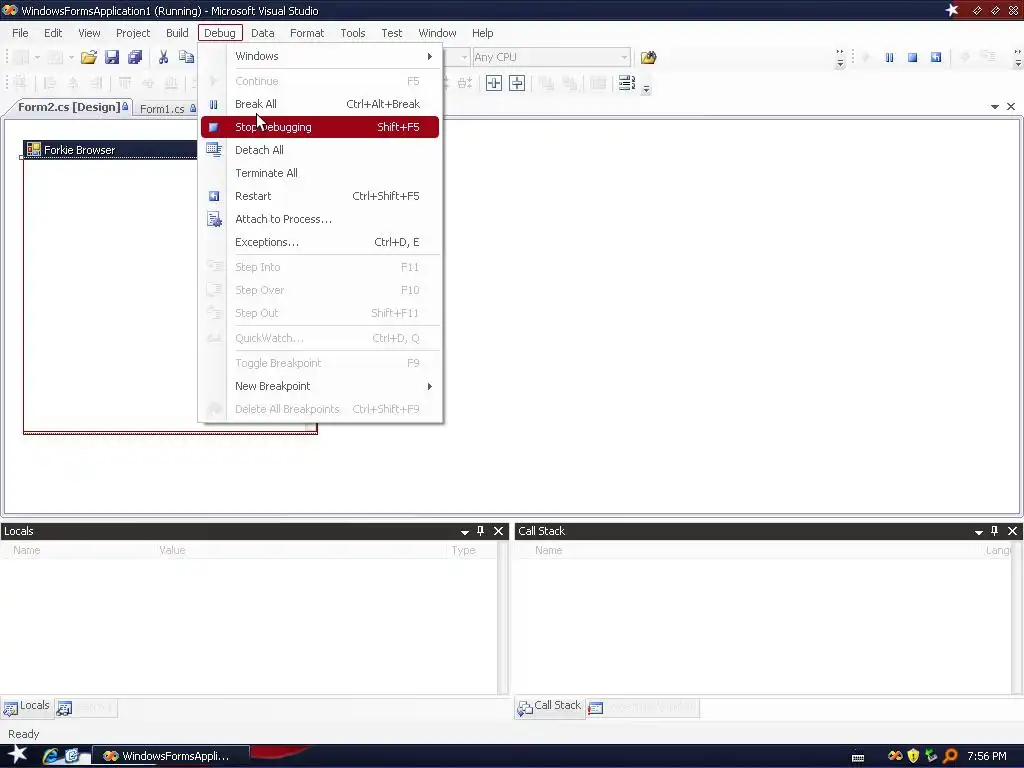Click the Value column header in Locals
Screen dimensions: 1024x768
(x=172, y=550)
